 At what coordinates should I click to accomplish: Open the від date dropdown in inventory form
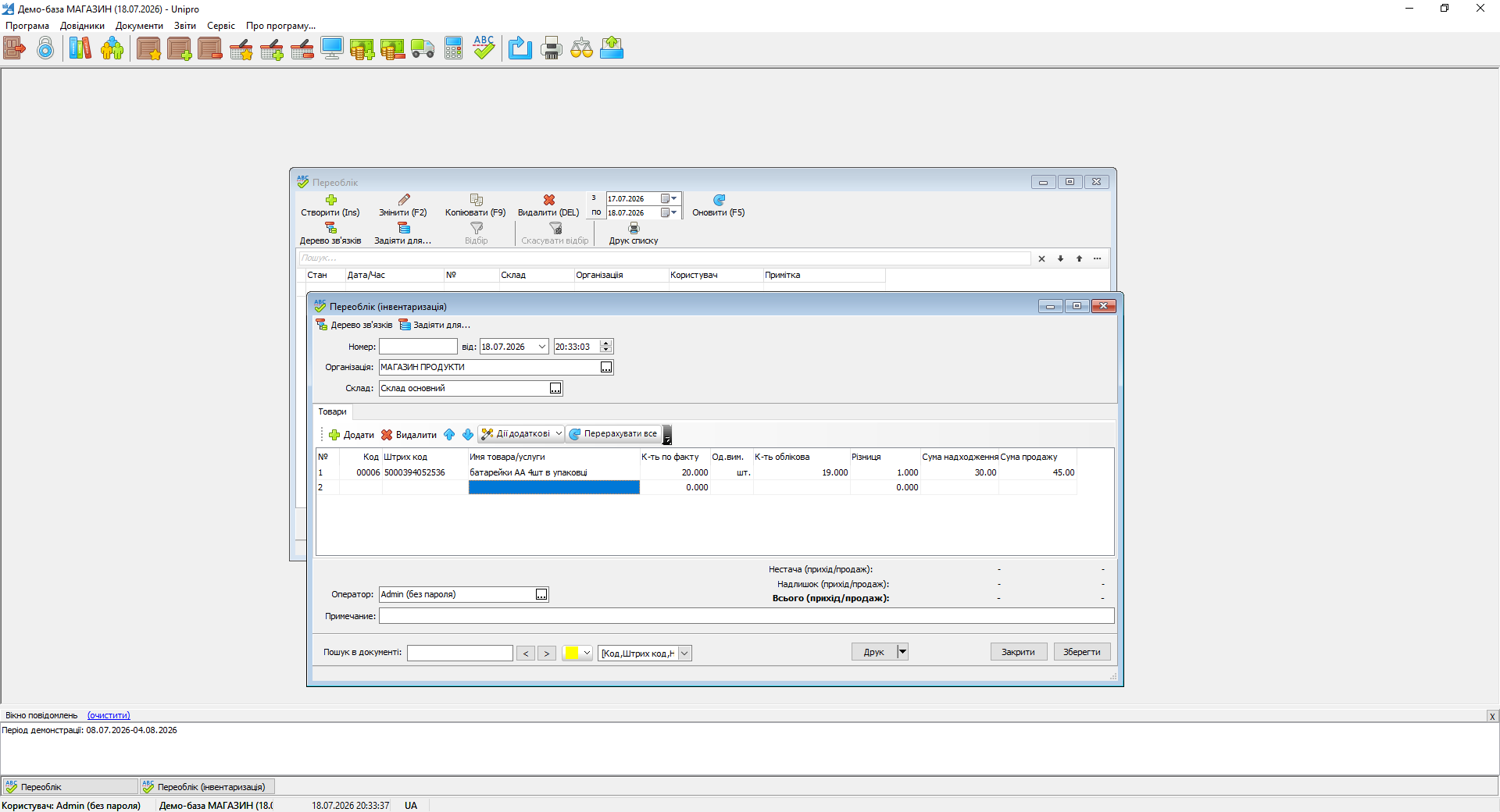click(x=541, y=347)
